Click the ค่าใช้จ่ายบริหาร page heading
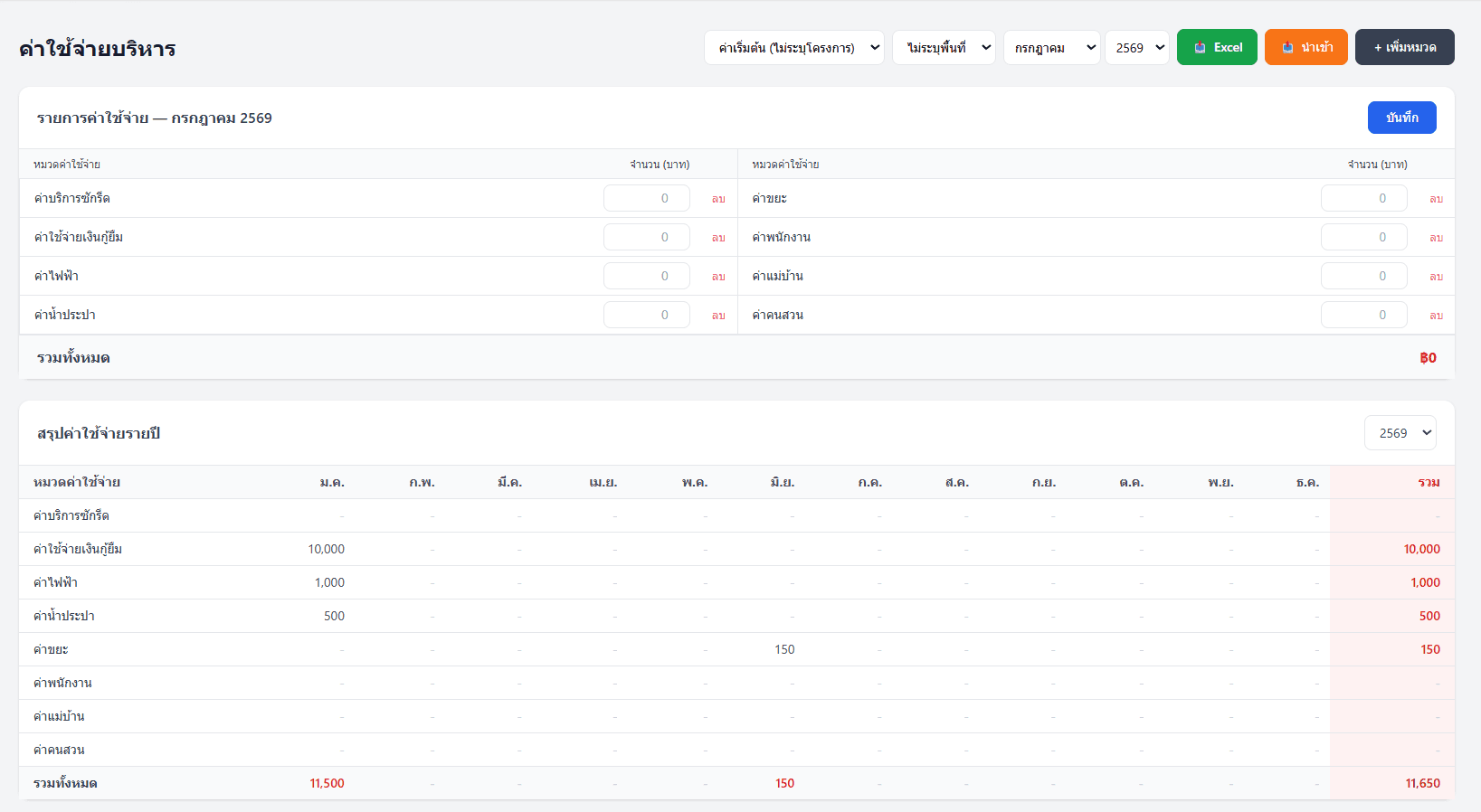 tap(98, 48)
